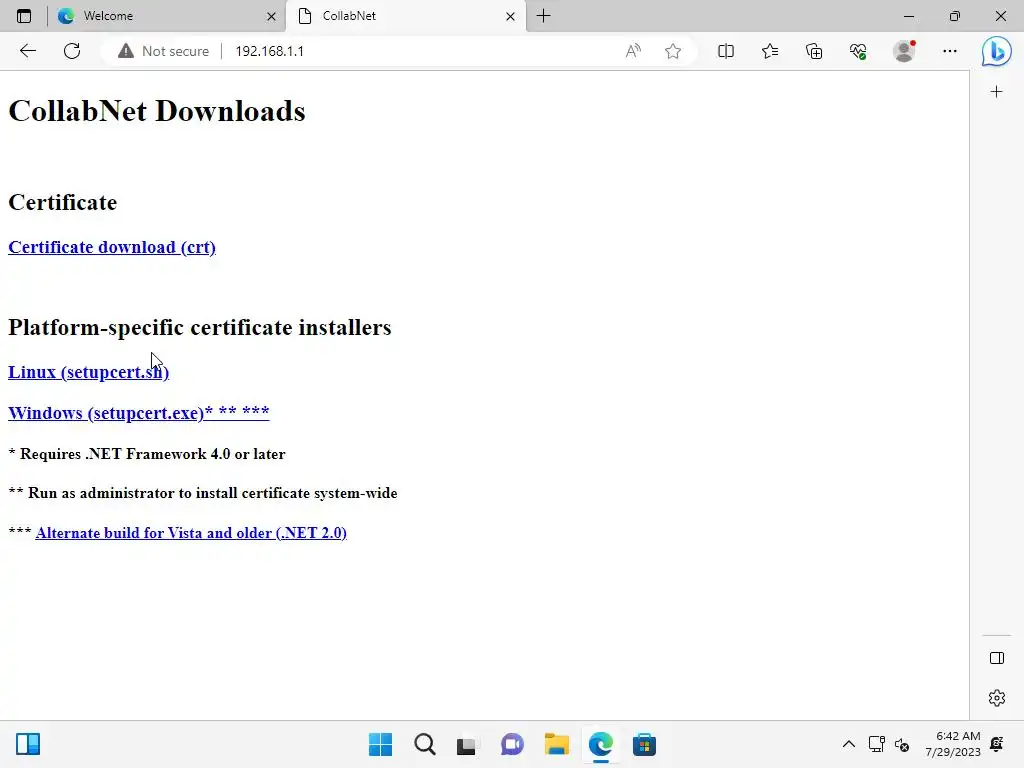Open the Linux setupcert.sh link
Image resolution: width=1024 pixels, height=768 pixels.
coord(88,372)
